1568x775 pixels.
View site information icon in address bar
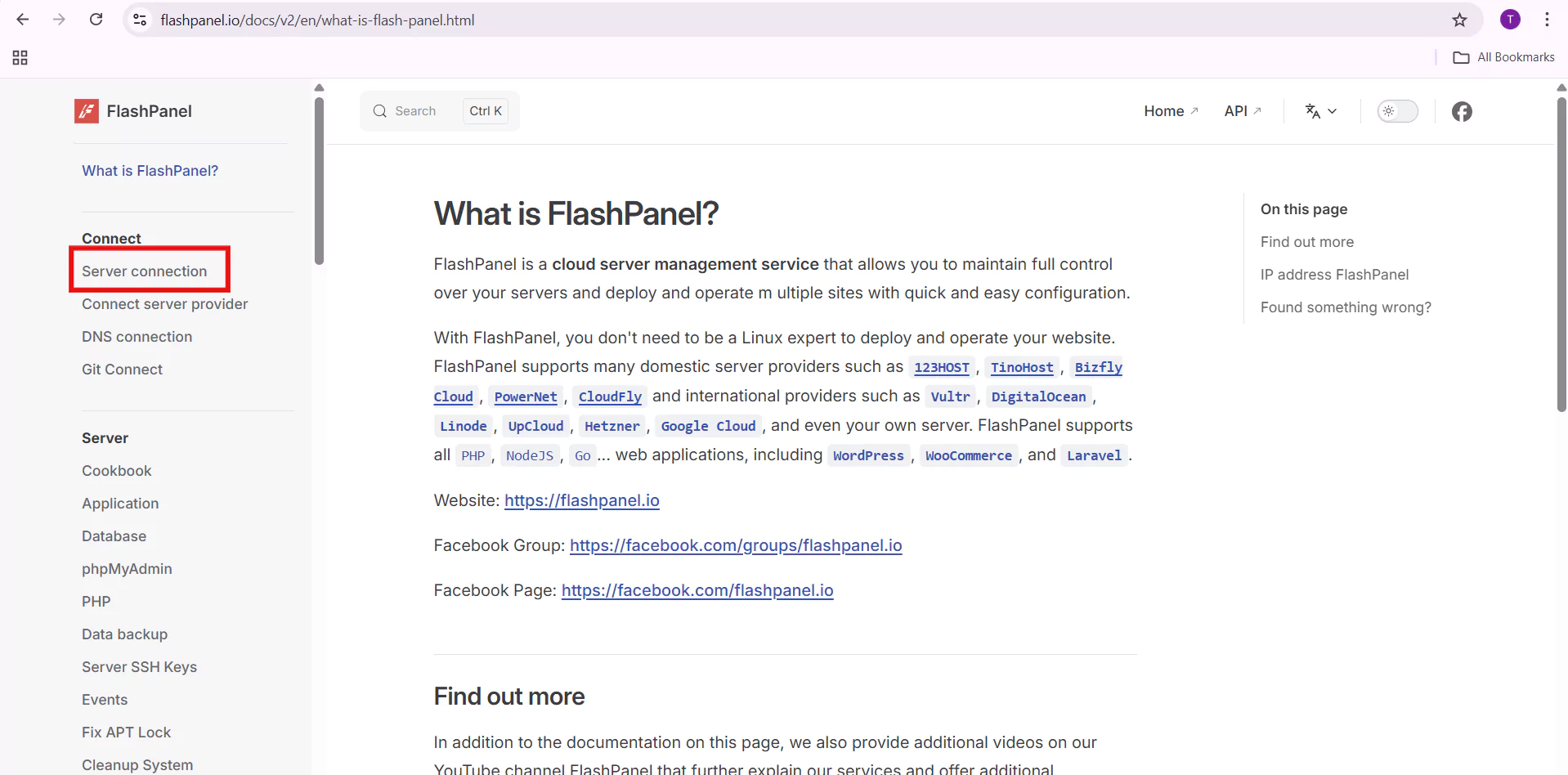140,20
